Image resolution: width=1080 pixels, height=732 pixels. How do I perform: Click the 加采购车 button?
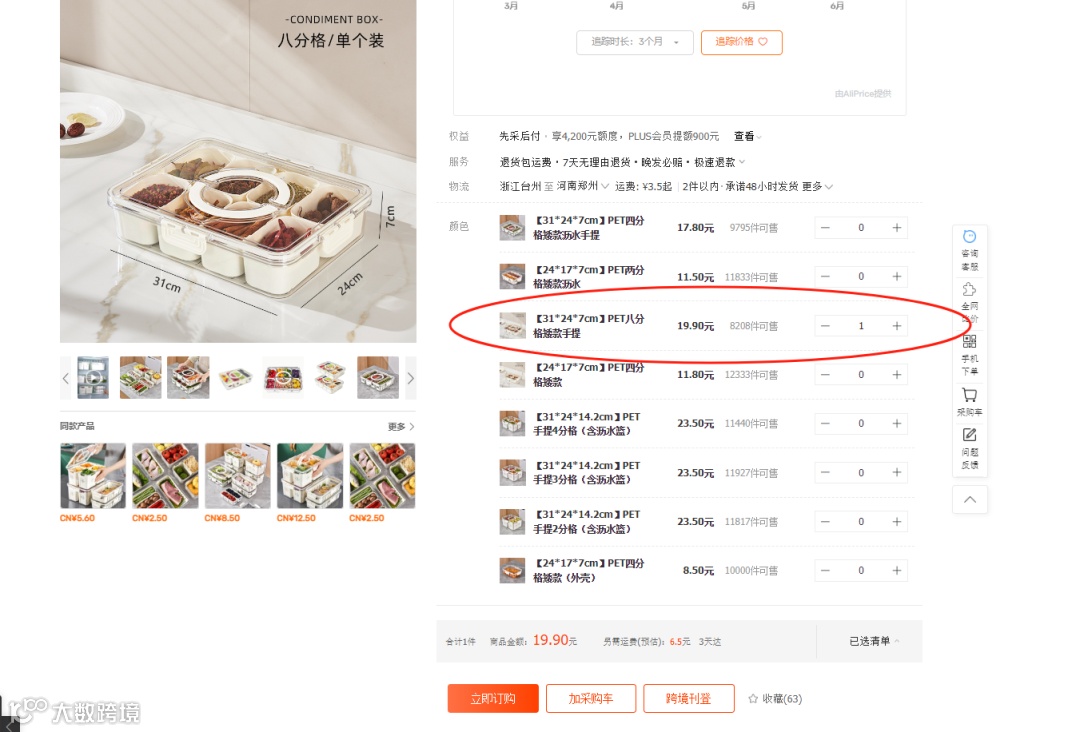point(590,698)
